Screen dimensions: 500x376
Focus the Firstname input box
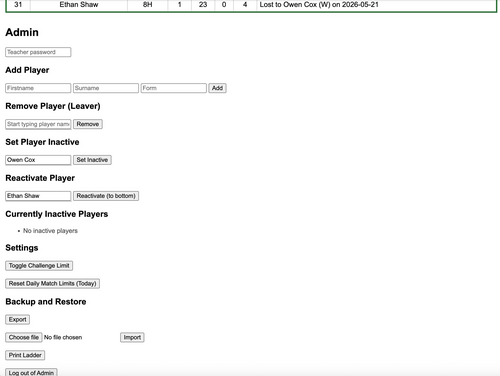coord(38,88)
